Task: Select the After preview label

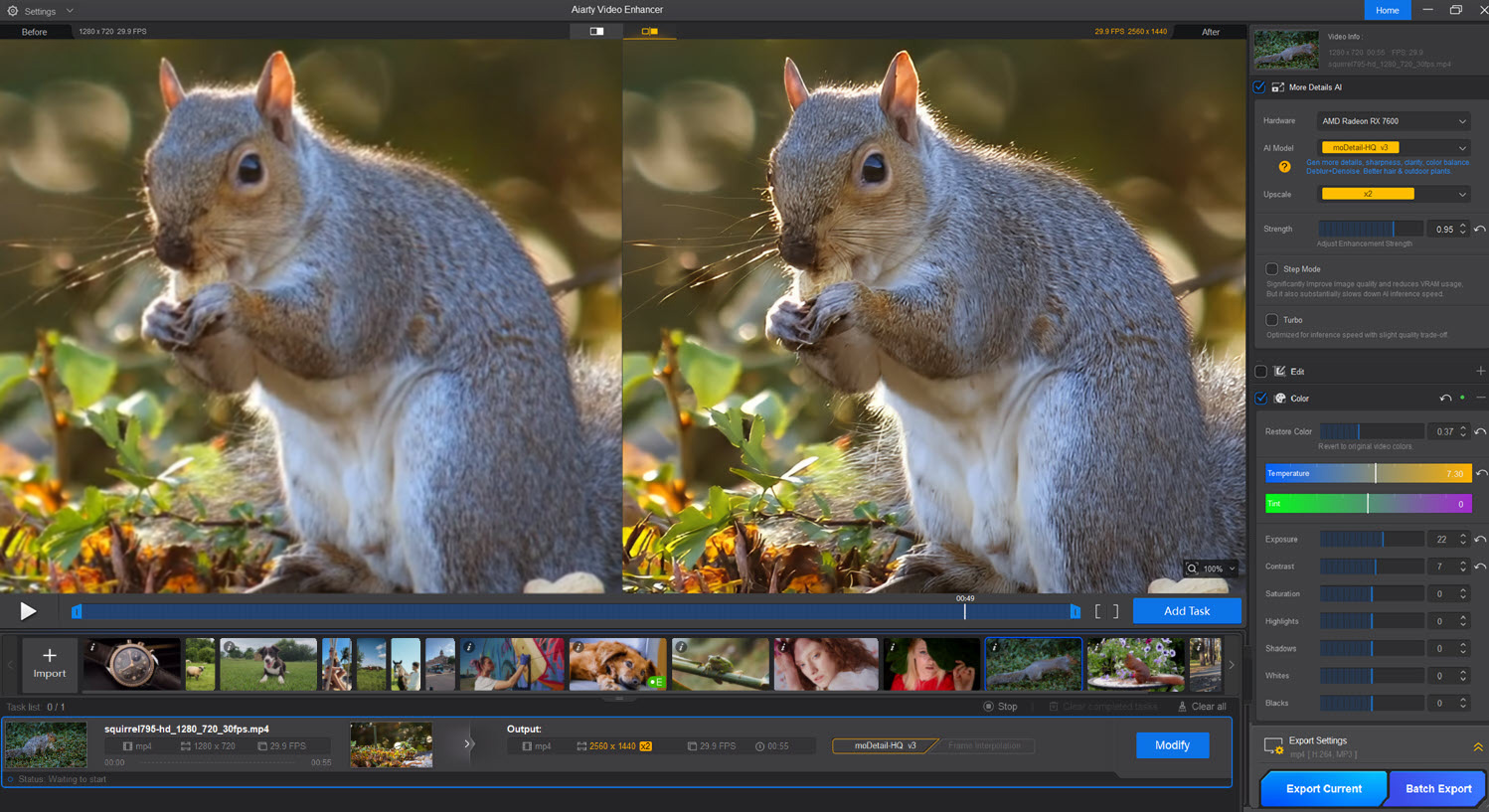Action: coord(1210,32)
